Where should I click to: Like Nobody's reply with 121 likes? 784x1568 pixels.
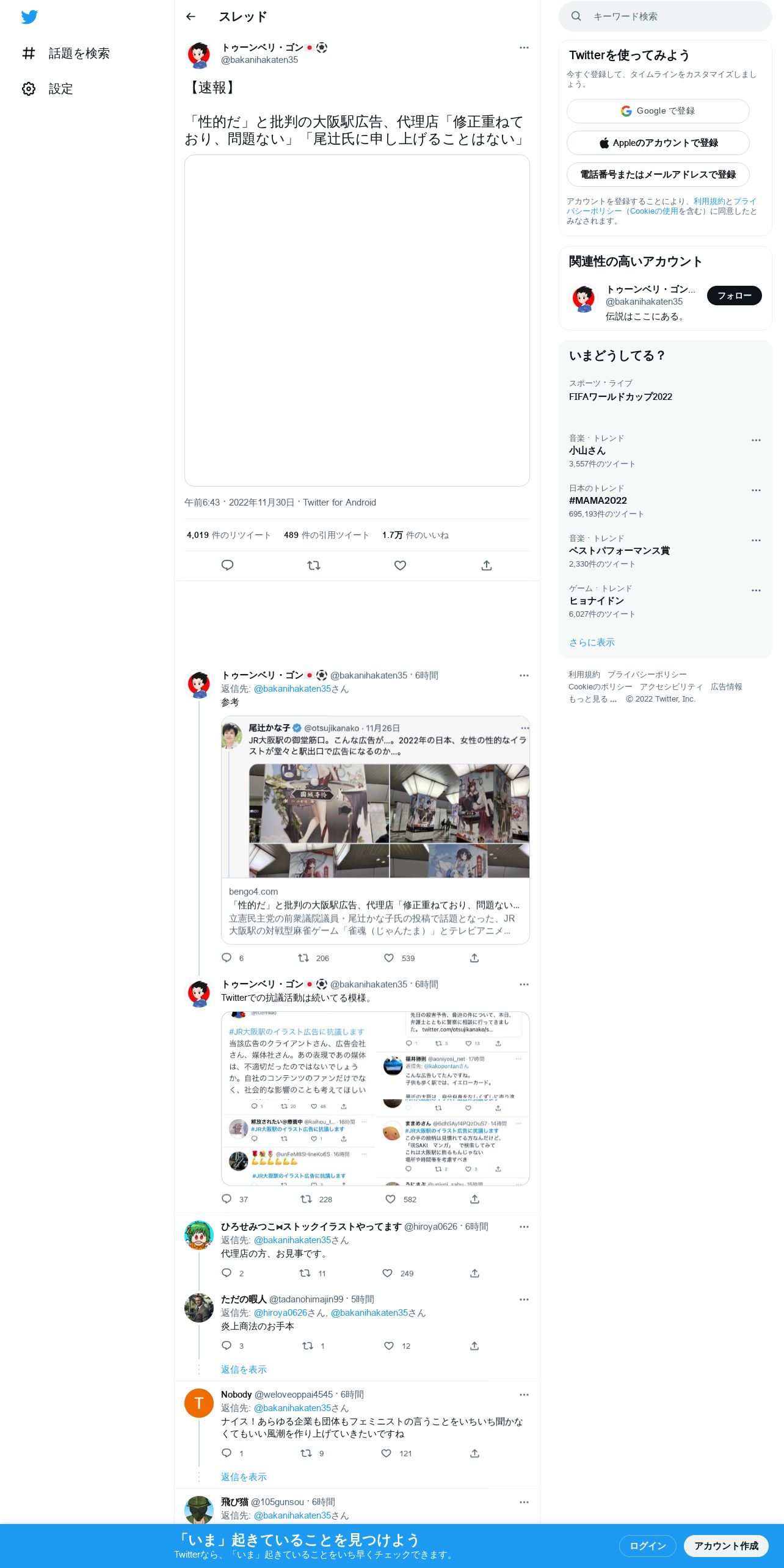click(387, 1453)
